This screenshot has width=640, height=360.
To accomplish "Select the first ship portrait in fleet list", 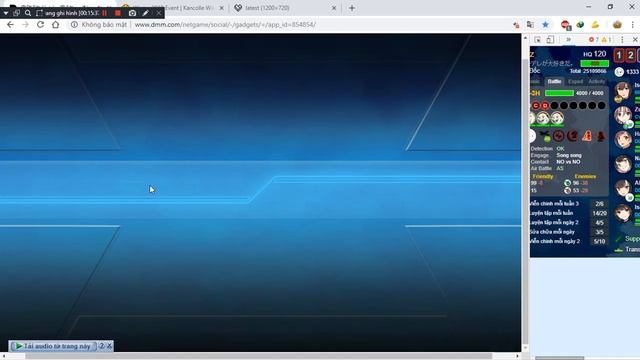I will (623, 91).
